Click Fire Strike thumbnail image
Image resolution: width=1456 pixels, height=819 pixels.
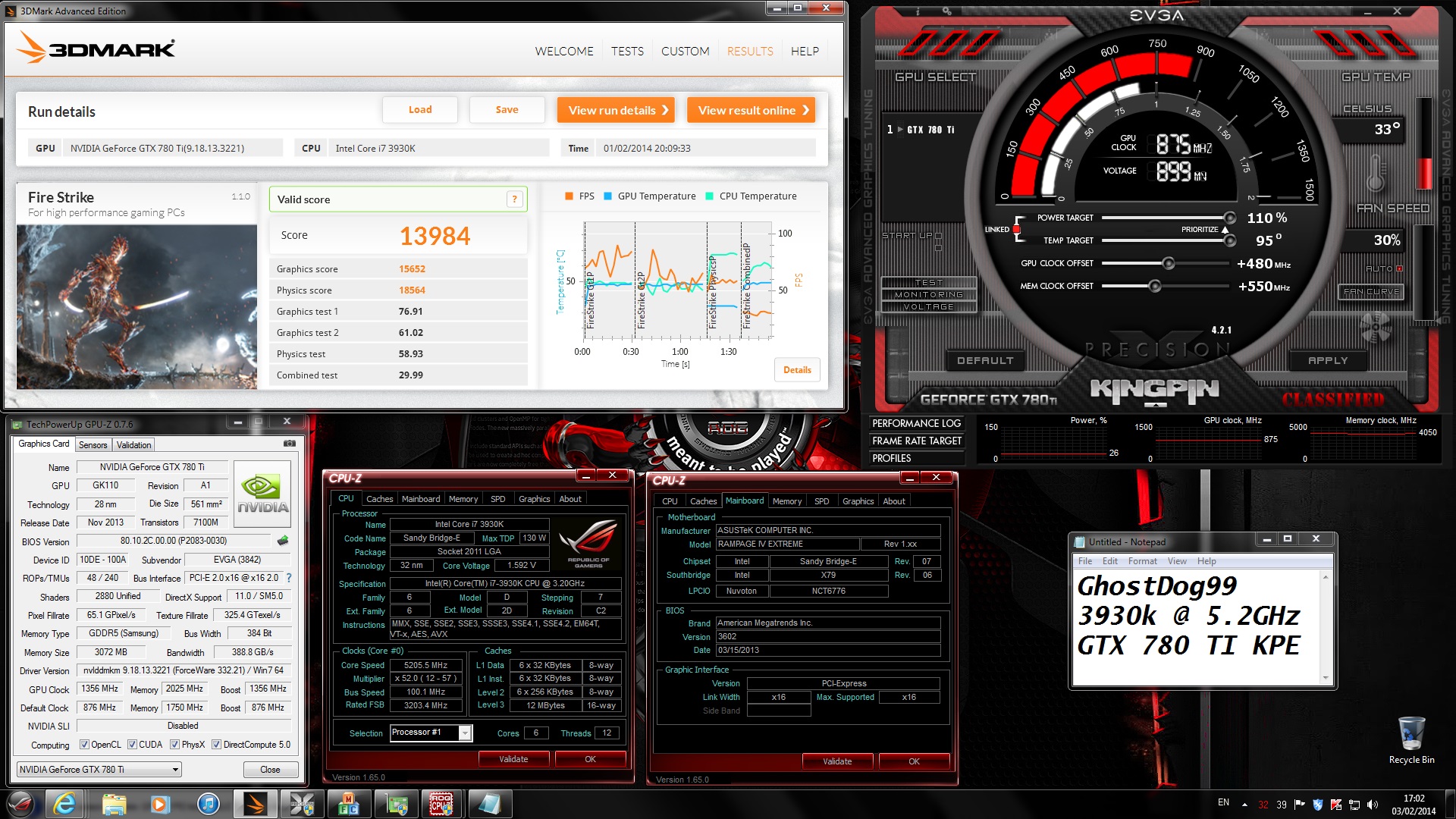coord(137,306)
